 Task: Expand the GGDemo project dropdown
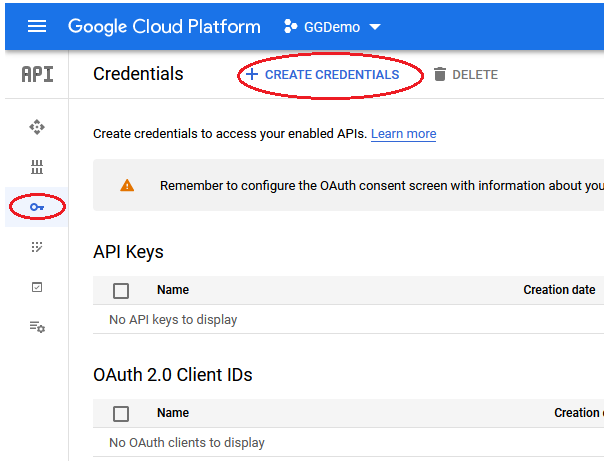(x=332, y=27)
